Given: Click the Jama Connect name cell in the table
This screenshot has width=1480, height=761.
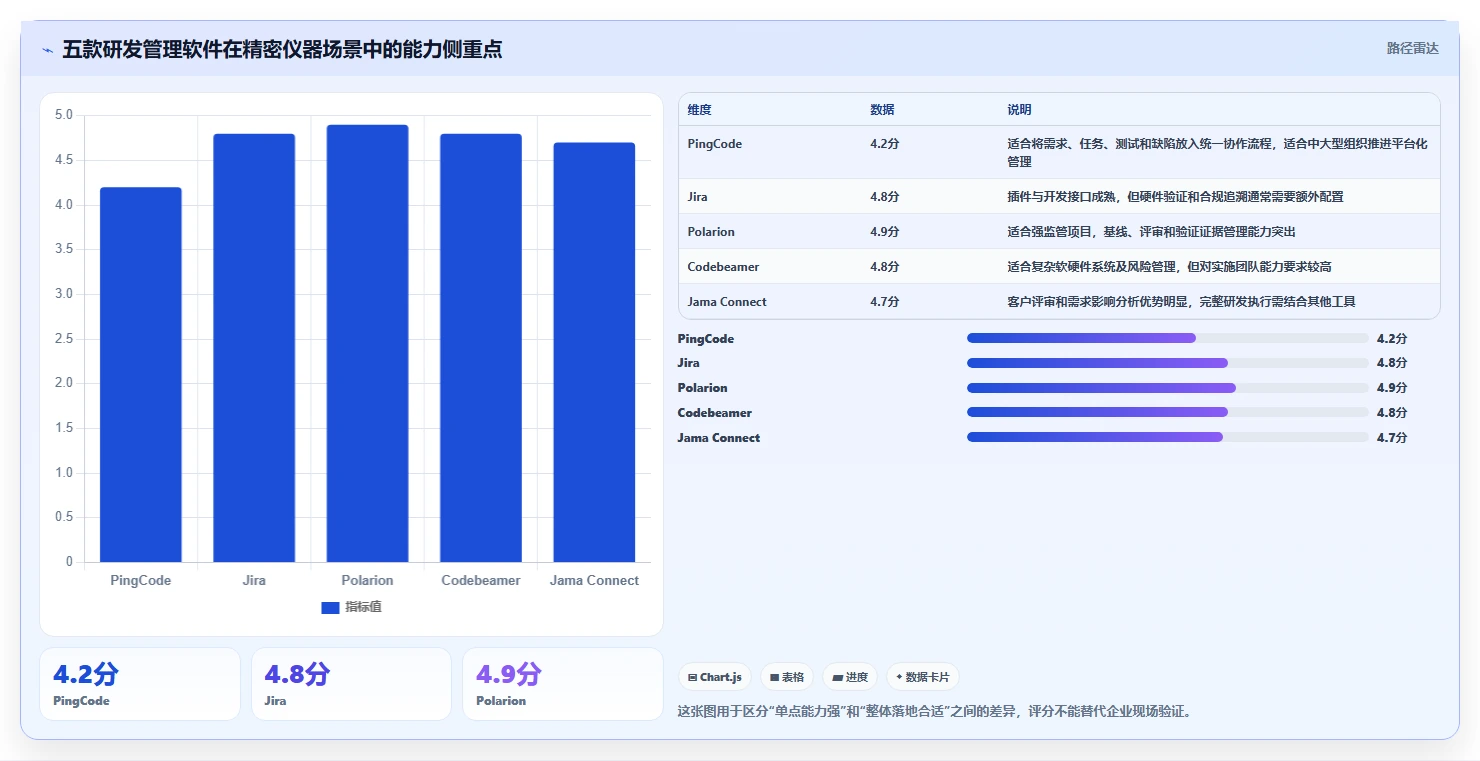Looking at the screenshot, I should (727, 302).
